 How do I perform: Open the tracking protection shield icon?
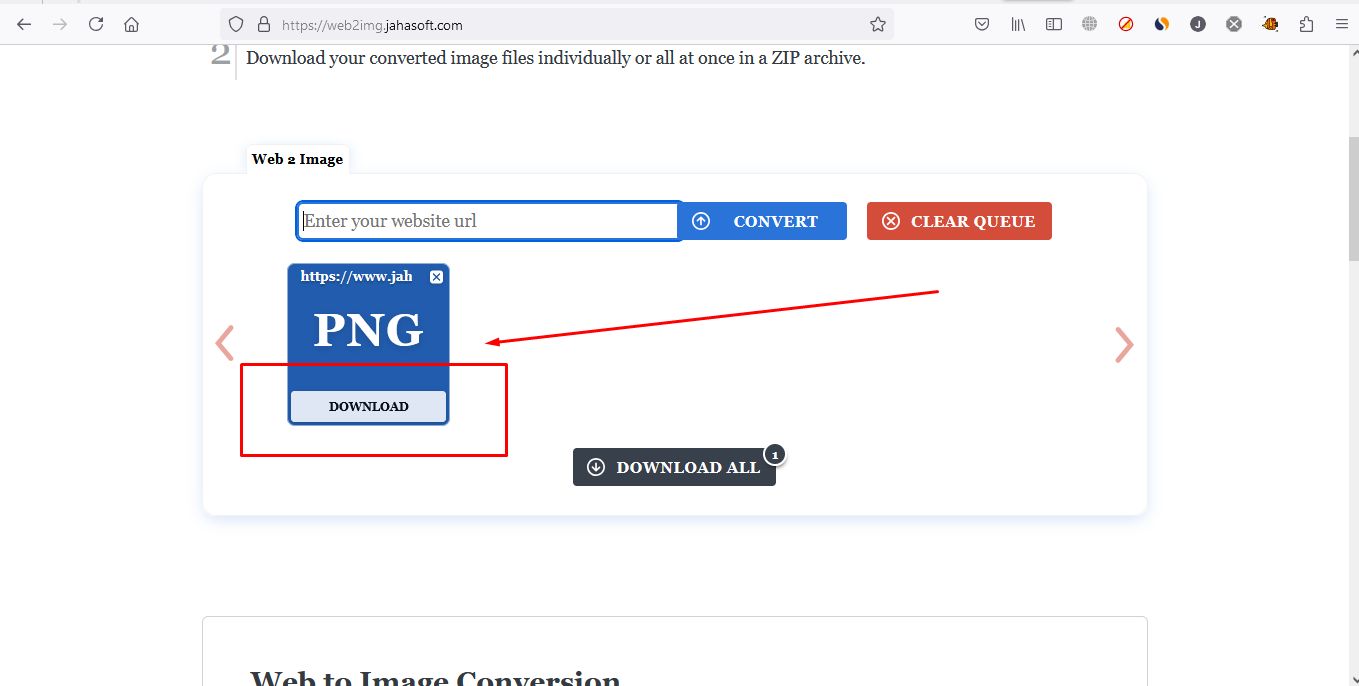(x=236, y=24)
